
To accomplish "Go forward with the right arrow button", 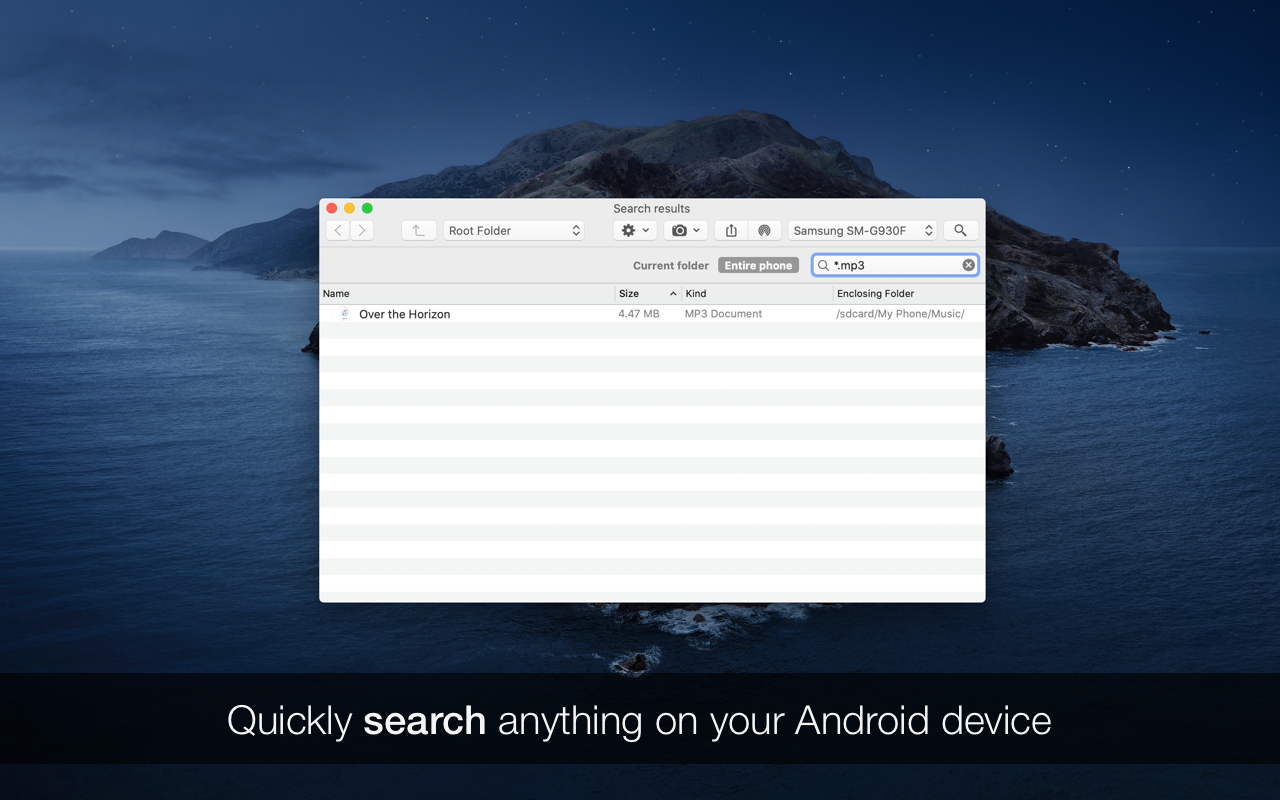I will 362,230.
